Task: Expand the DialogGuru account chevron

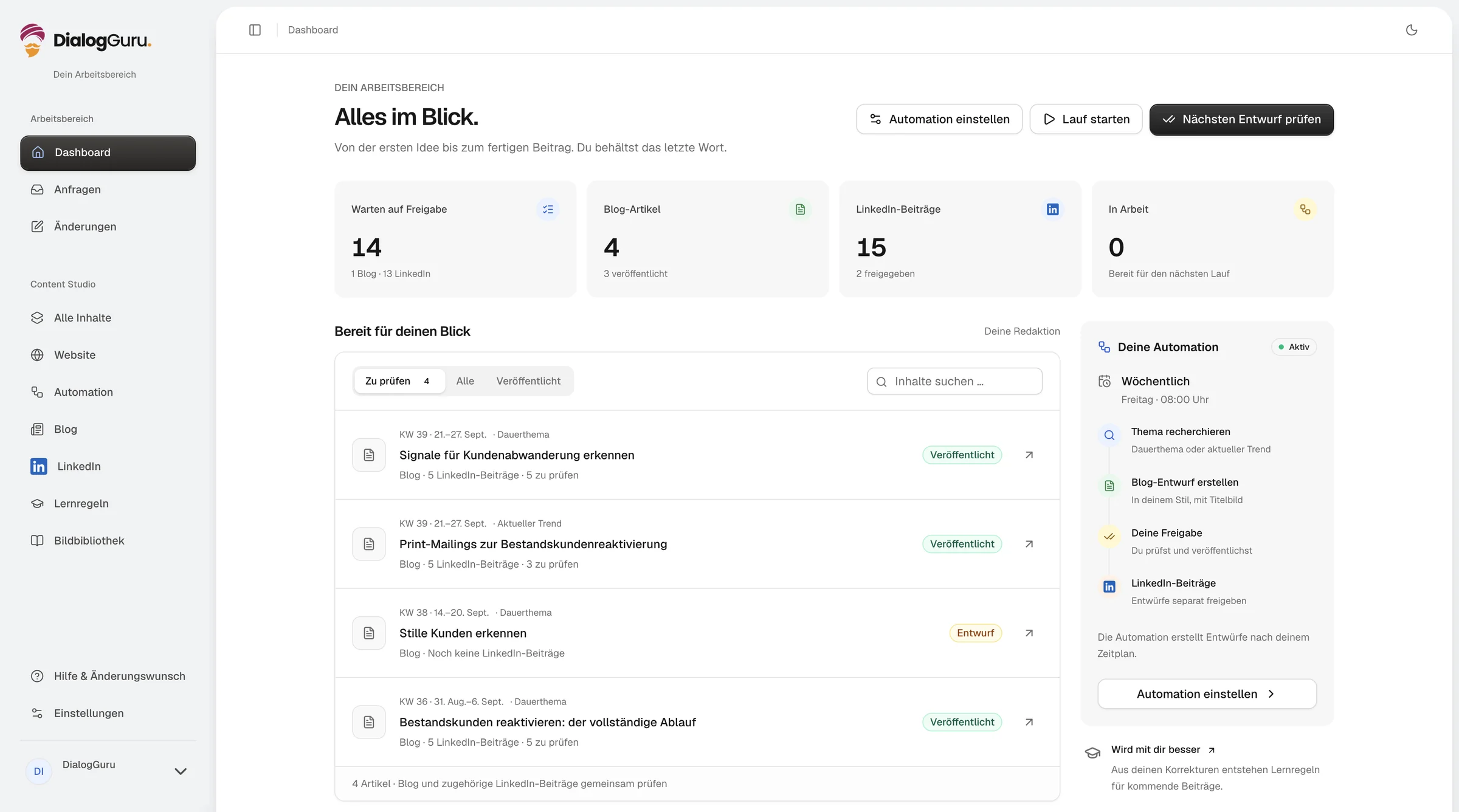Action: (x=181, y=771)
